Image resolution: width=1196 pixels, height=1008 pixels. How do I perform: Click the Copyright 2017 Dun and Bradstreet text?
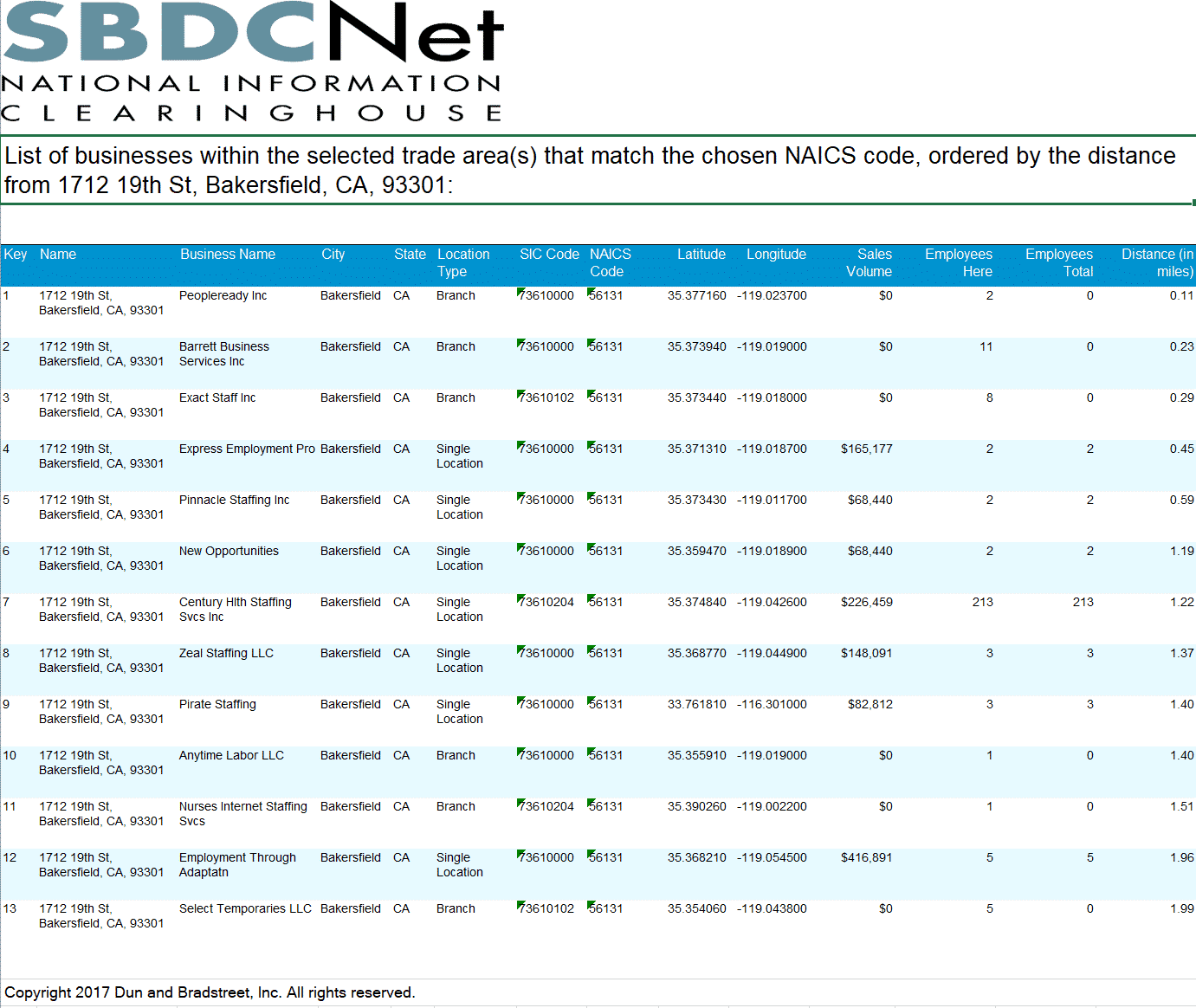click(x=210, y=992)
